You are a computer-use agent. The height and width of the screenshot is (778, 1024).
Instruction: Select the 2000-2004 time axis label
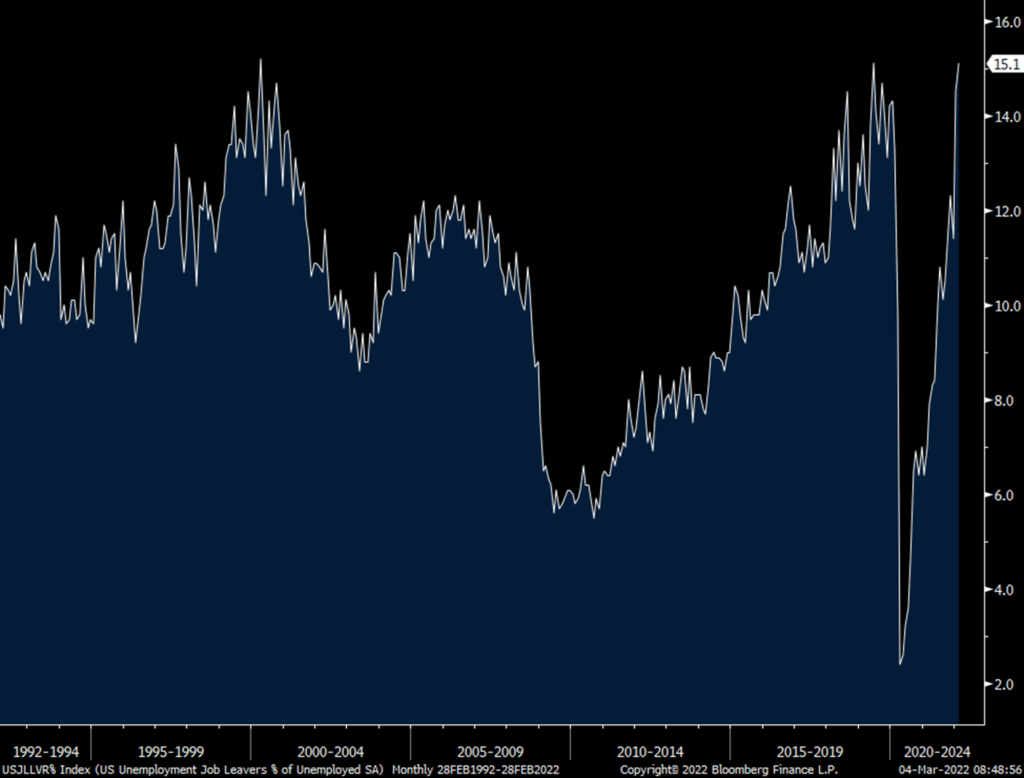click(x=330, y=752)
